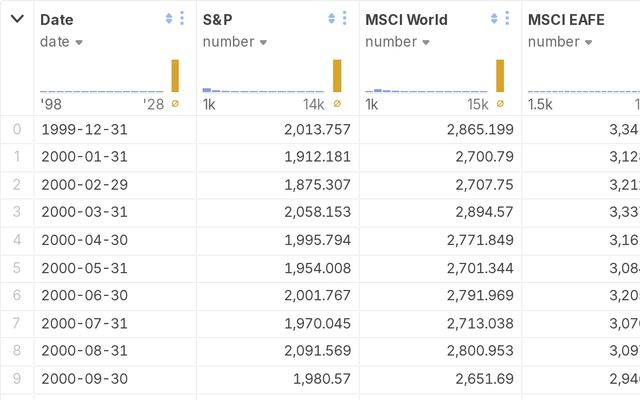The image size is (640, 400).
Task: Change Date column type dropdown
Action: tap(62, 42)
